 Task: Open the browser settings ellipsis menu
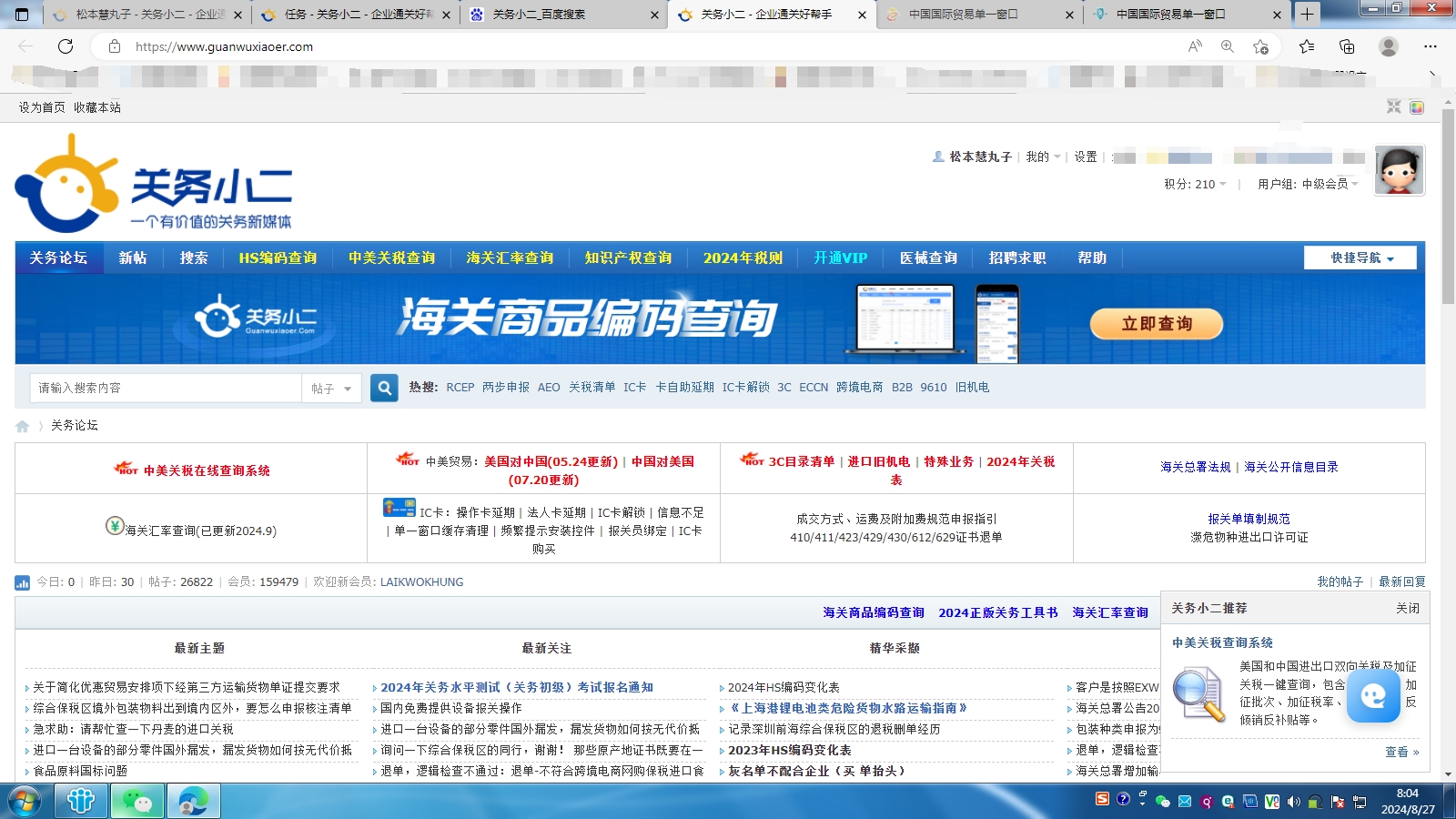1431,46
